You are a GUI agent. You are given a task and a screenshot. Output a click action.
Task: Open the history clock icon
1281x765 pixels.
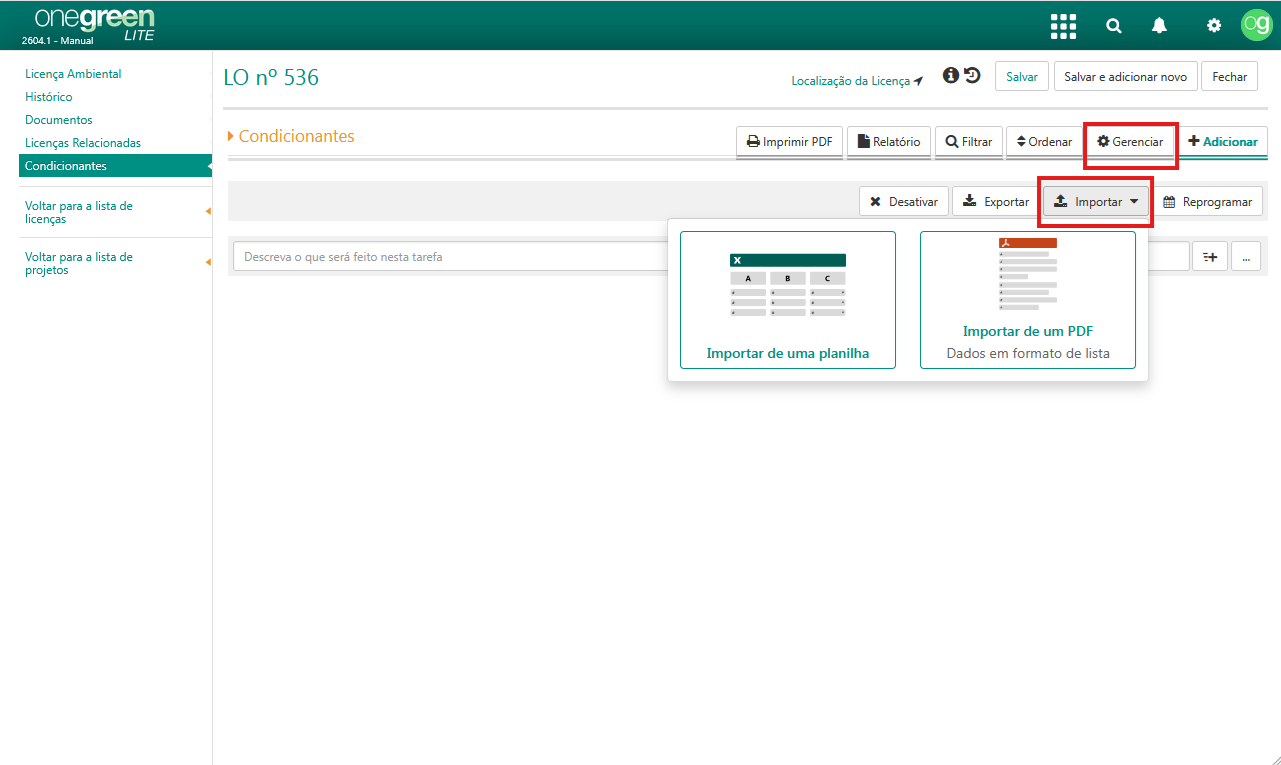pyautogui.click(x=972, y=76)
